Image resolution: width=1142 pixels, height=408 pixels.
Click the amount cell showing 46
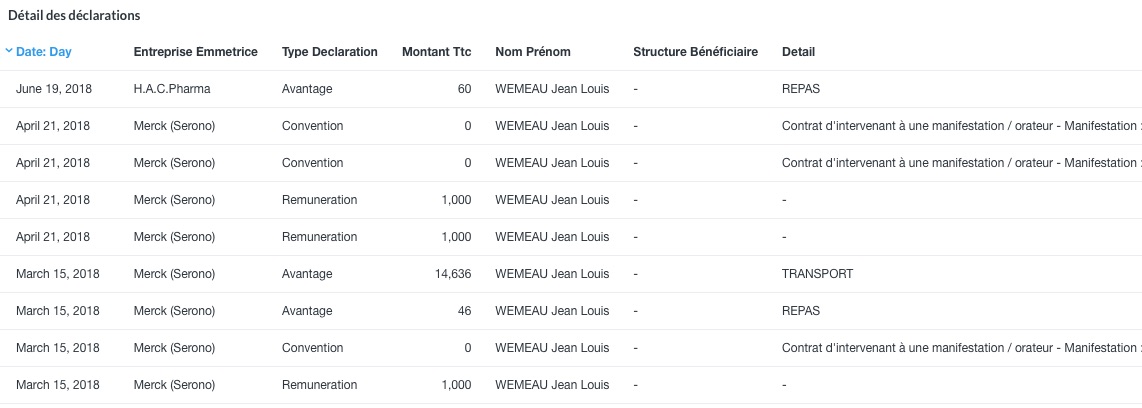[x=464, y=311]
